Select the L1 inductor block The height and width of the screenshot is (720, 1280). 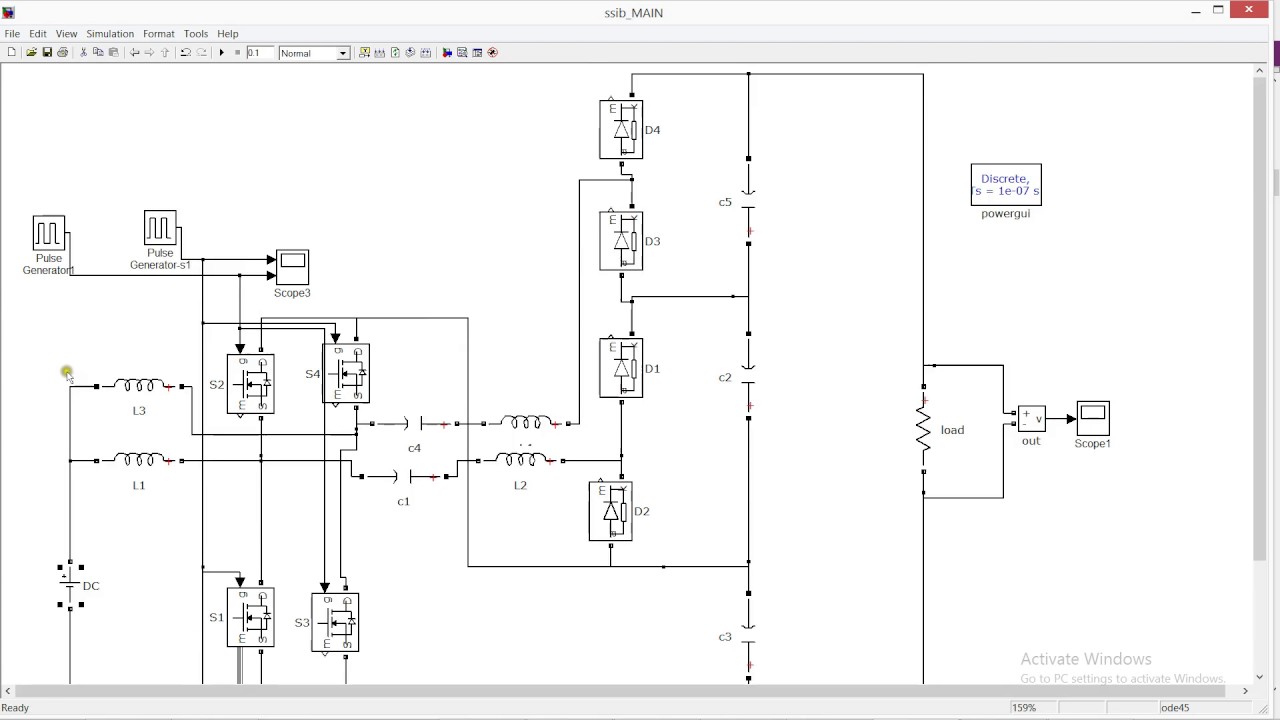(139, 460)
